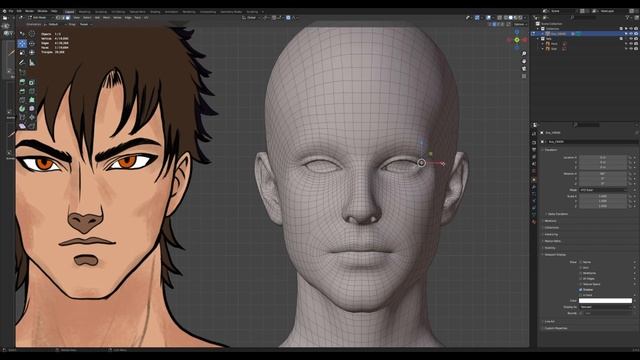Collapse the Transform panel
Screen dimensions: 640x360
551,150
